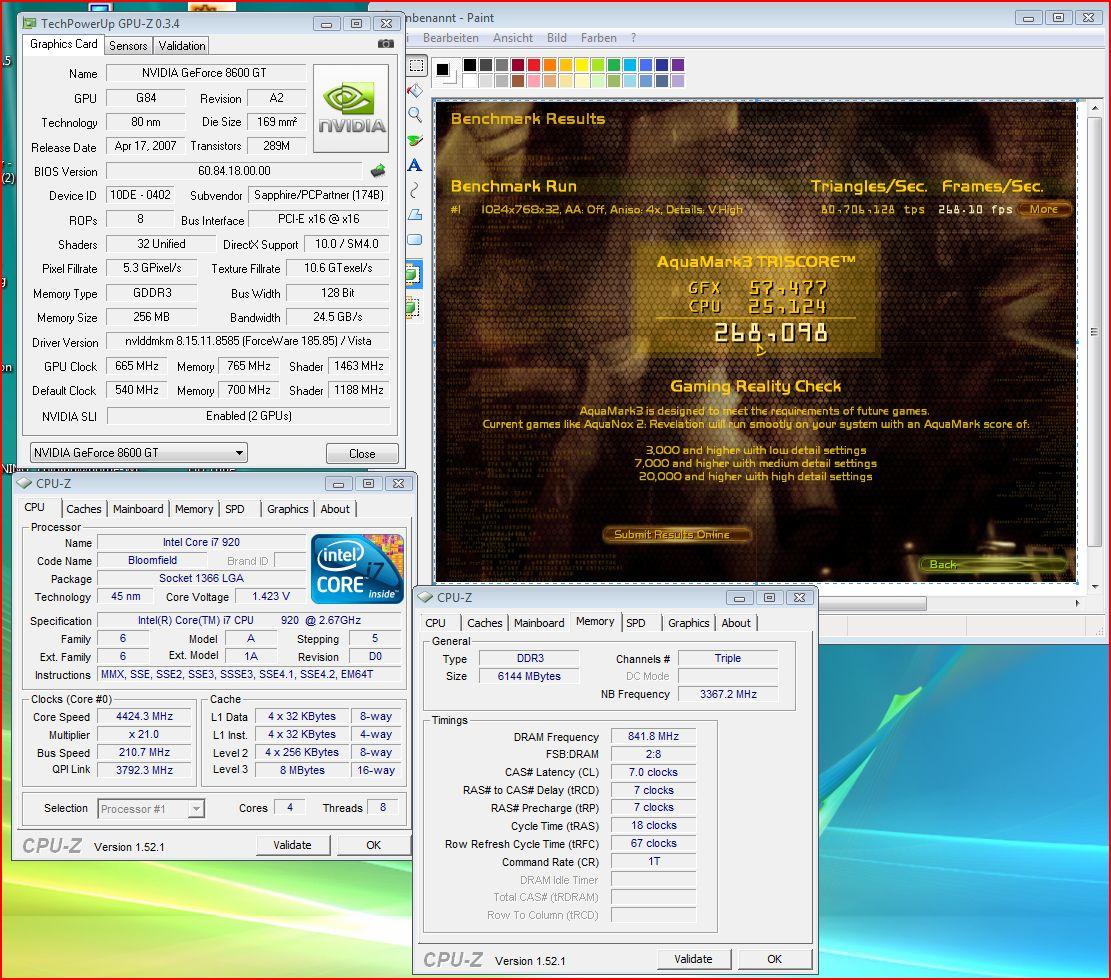Select the Curve tool in Paint
Screen dimensions: 1111x980
[x=415, y=190]
